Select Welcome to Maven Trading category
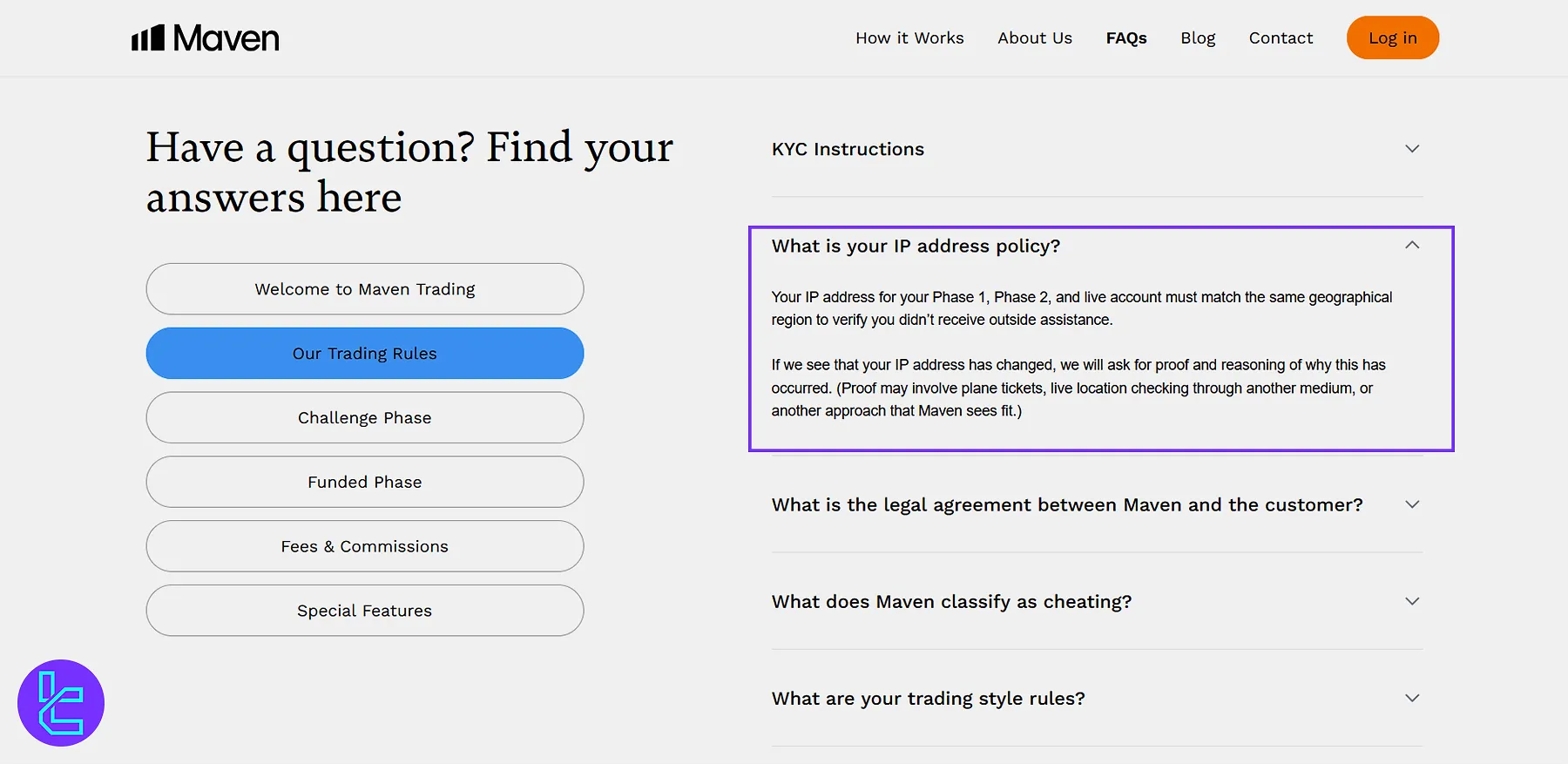Image resolution: width=1568 pixels, height=764 pixels. pos(365,289)
